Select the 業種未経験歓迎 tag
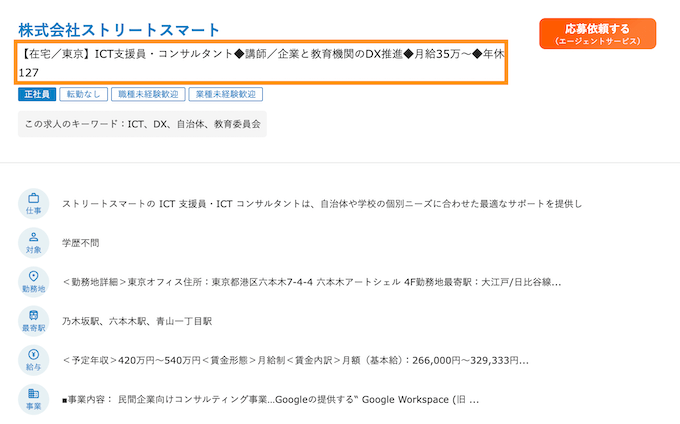680x424 pixels. [x=226, y=94]
